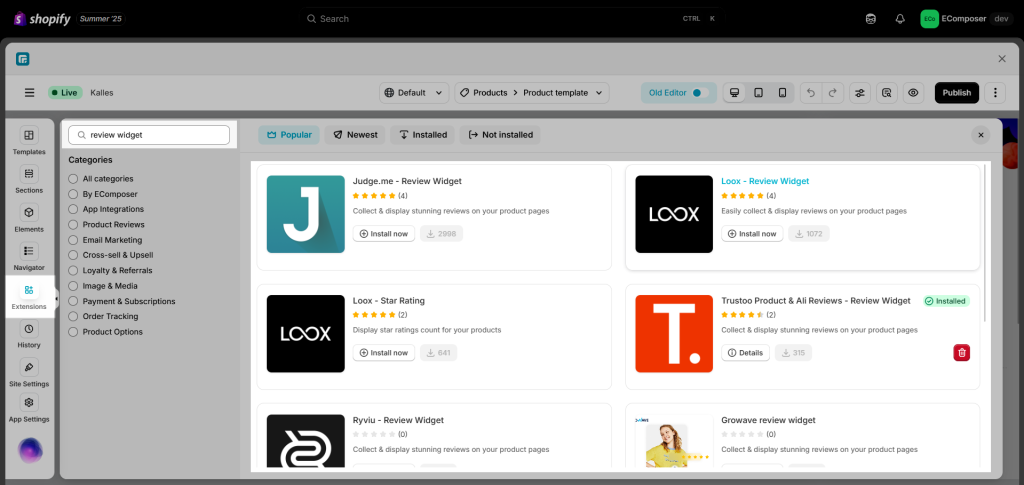
Task: Open the search-in-page inspector icon
Action: coord(886,93)
